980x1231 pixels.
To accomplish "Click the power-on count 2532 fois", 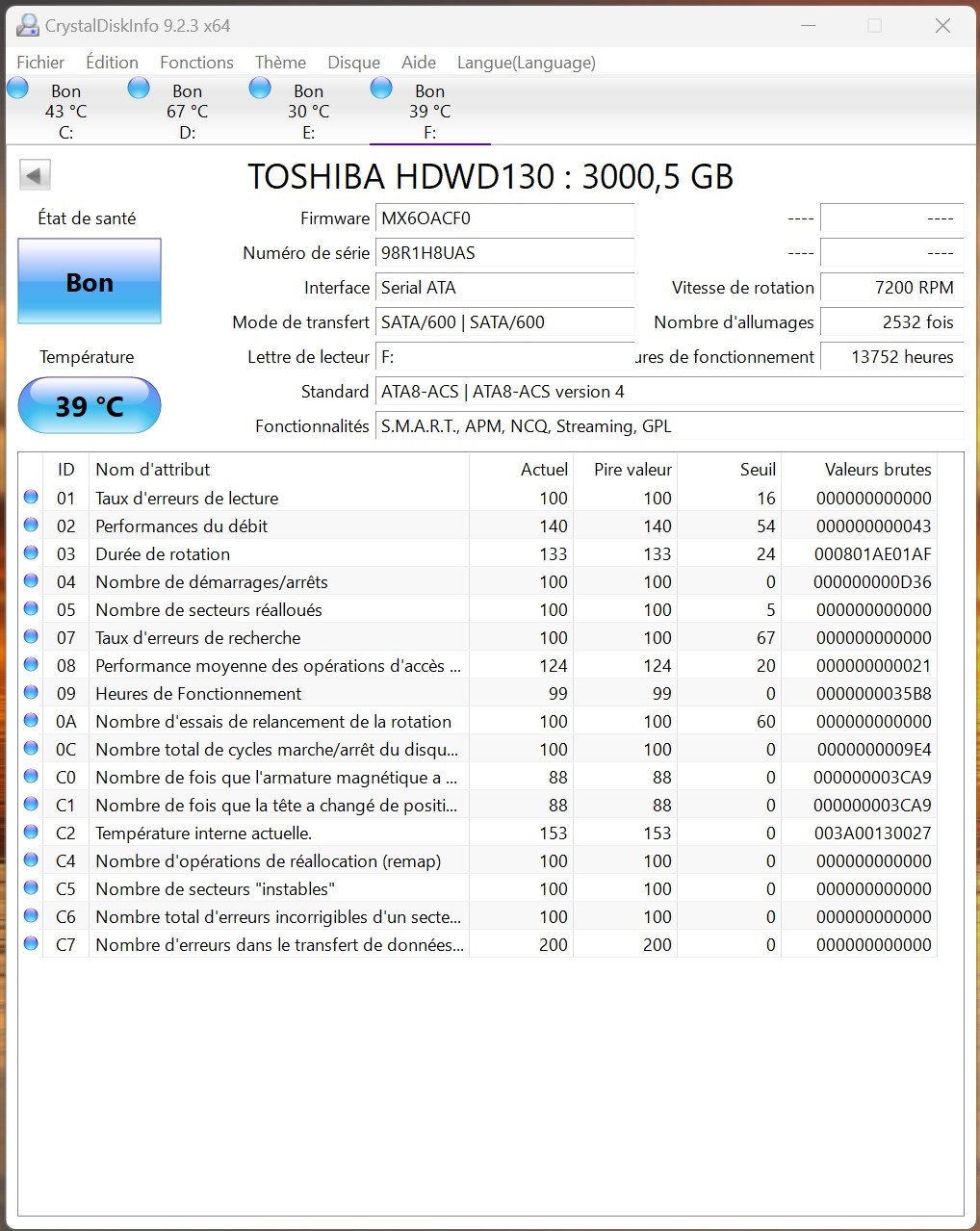I will (x=891, y=322).
